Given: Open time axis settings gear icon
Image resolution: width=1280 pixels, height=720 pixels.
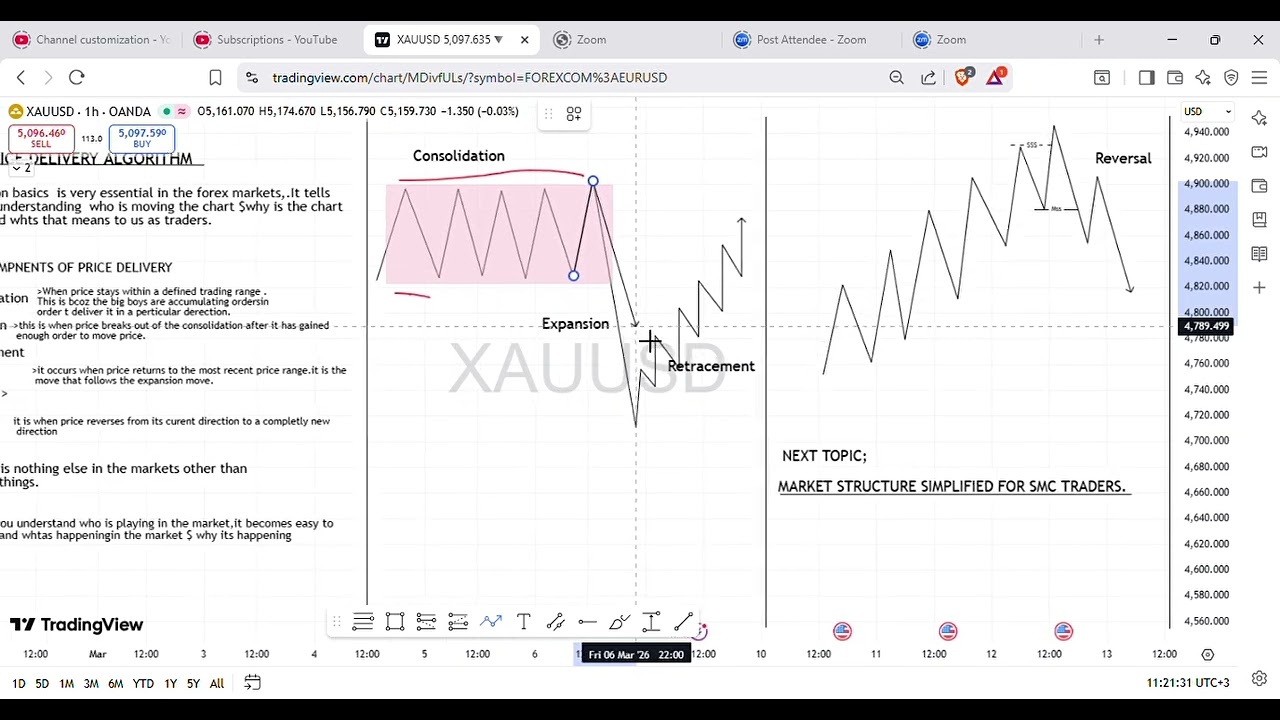Looking at the screenshot, I should click(1207, 654).
